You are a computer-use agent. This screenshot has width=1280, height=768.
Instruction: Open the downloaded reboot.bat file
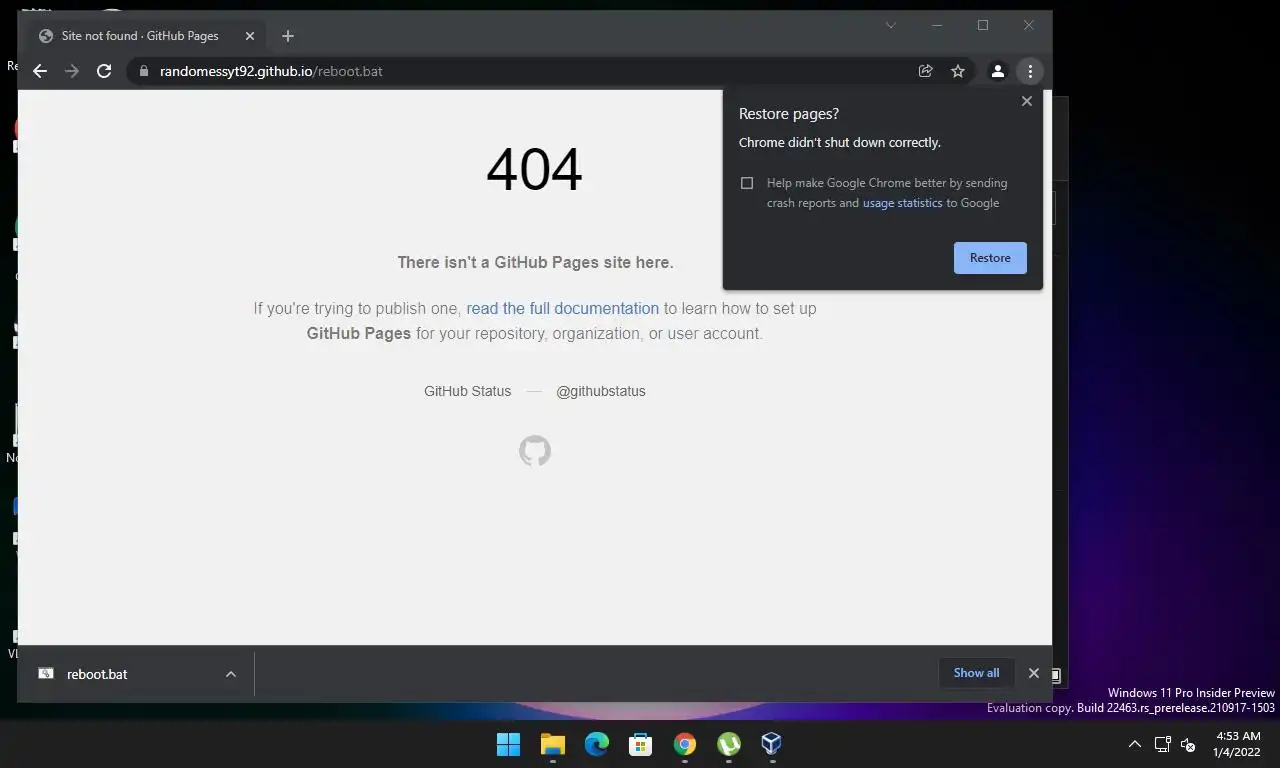(x=97, y=674)
